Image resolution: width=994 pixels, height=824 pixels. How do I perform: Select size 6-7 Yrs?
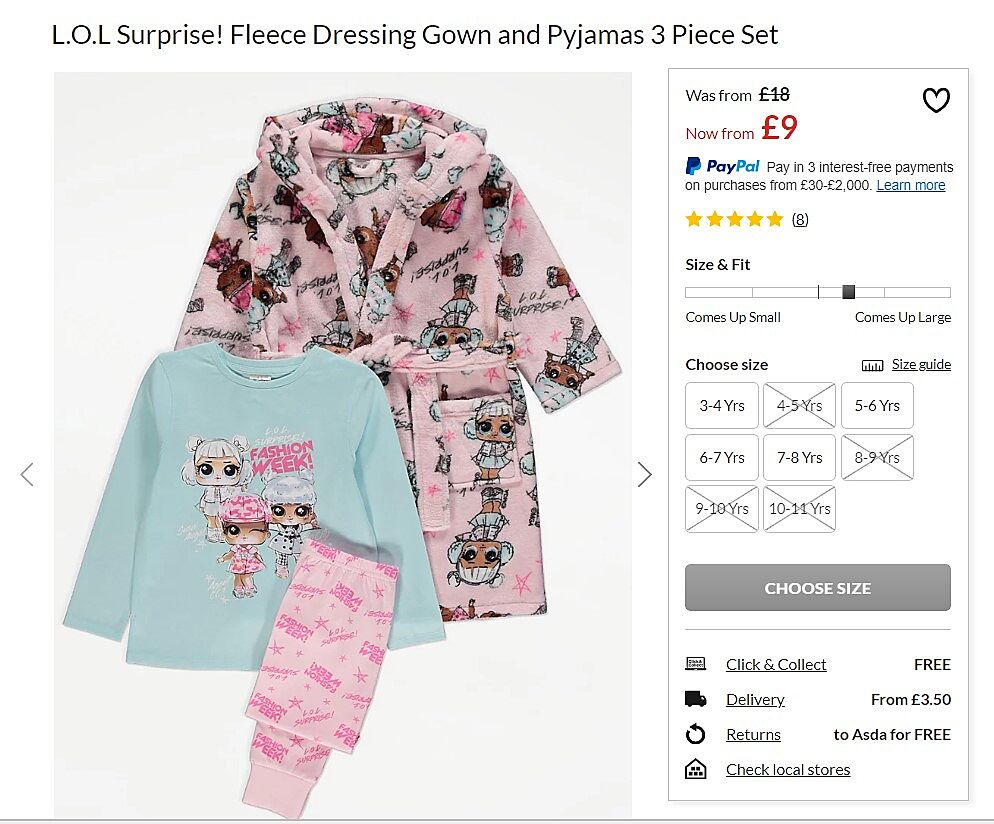coord(721,457)
